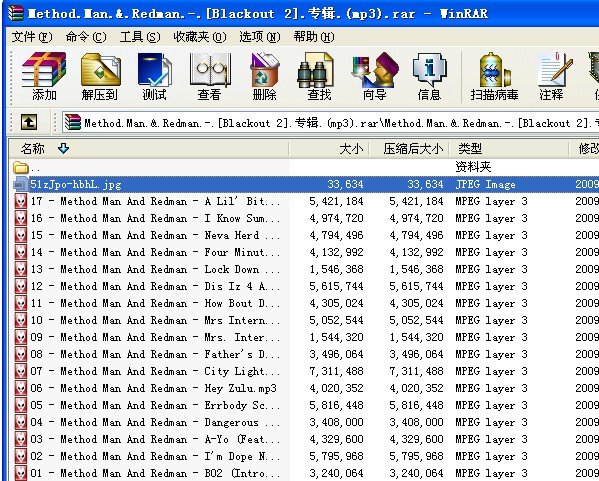599x481 pixels.
Task: Sort by the 大小 column header
Action: 329,148
